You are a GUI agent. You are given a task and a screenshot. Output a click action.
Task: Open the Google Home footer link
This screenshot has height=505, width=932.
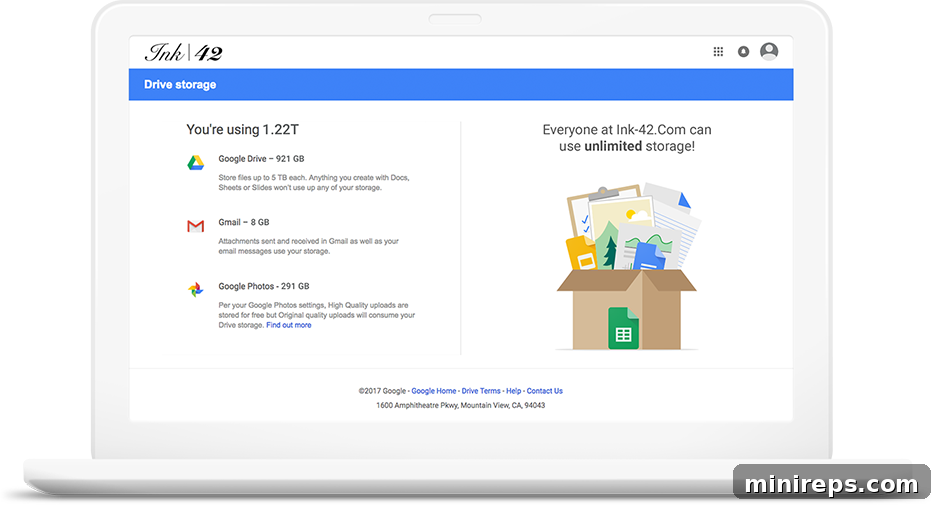tap(434, 391)
